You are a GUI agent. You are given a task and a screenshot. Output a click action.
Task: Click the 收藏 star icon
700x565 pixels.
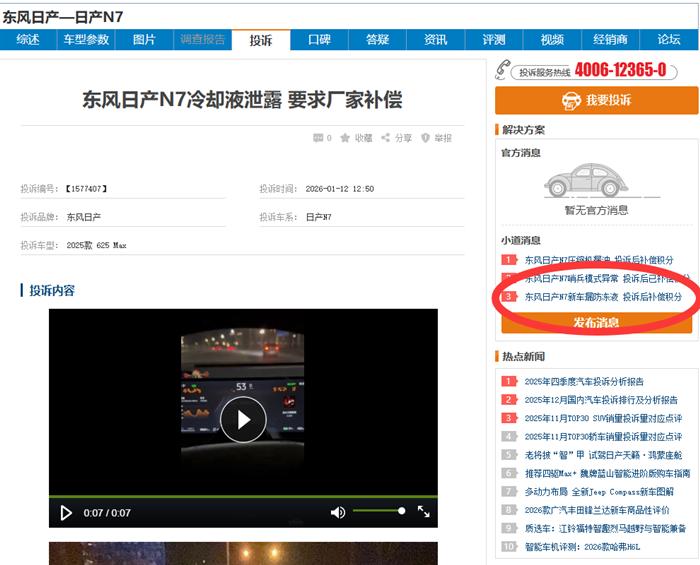point(346,138)
